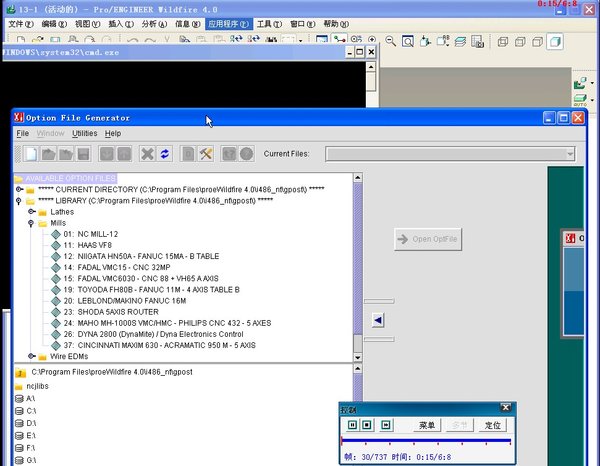The height and width of the screenshot is (466, 600).
Task: Click the new option file icon
Action: tap(31, 154)
